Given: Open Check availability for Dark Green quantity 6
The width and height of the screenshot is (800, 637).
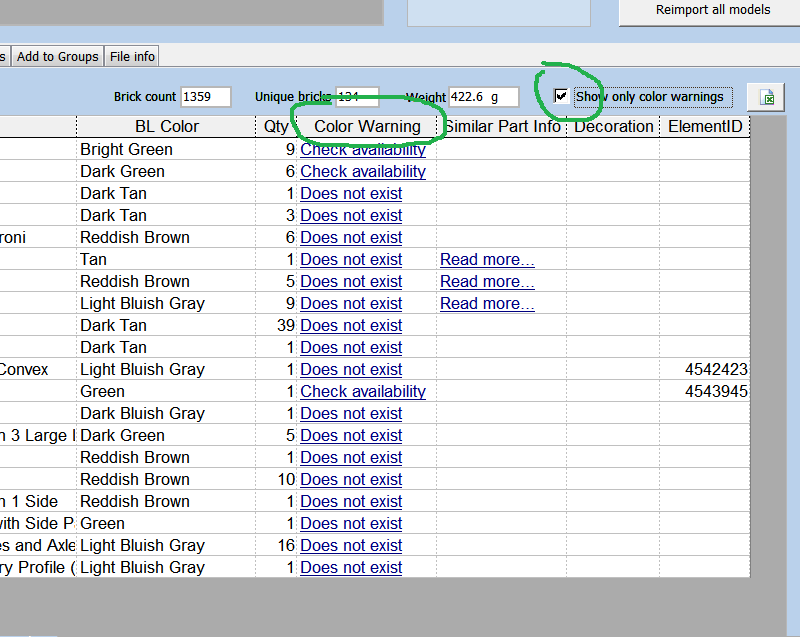Looking at the screenshot, I should tap(363, 171).
